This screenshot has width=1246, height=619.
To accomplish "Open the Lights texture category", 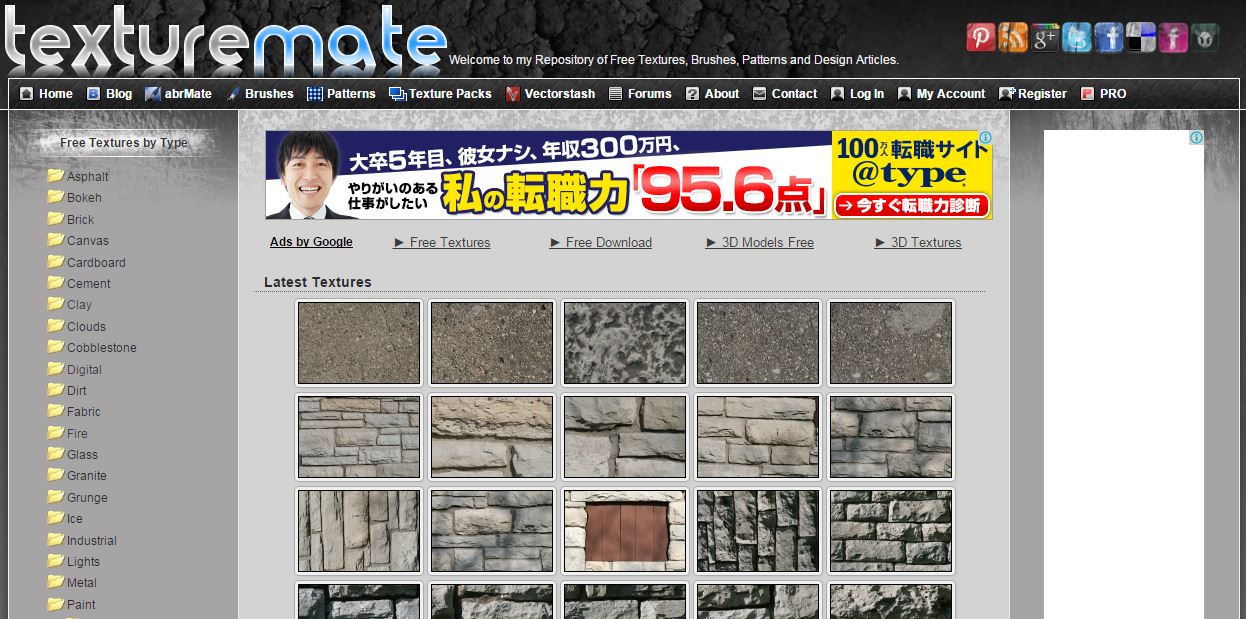I will (83, 561).
